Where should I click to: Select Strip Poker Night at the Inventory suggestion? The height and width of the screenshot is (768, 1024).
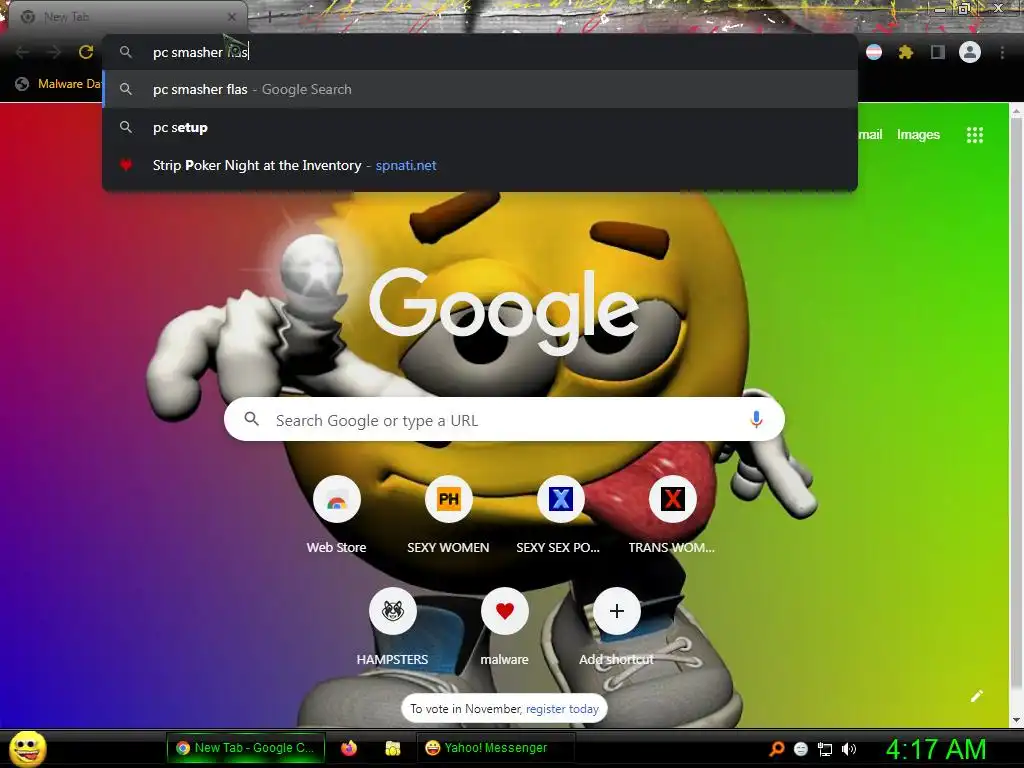480,165
